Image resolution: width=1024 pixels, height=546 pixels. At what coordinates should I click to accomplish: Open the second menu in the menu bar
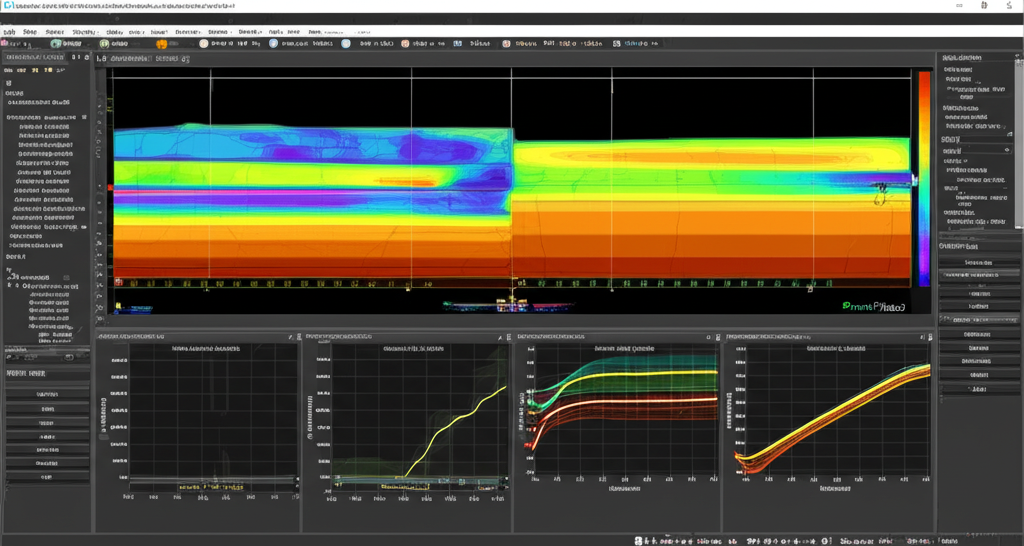pos(30,32)
